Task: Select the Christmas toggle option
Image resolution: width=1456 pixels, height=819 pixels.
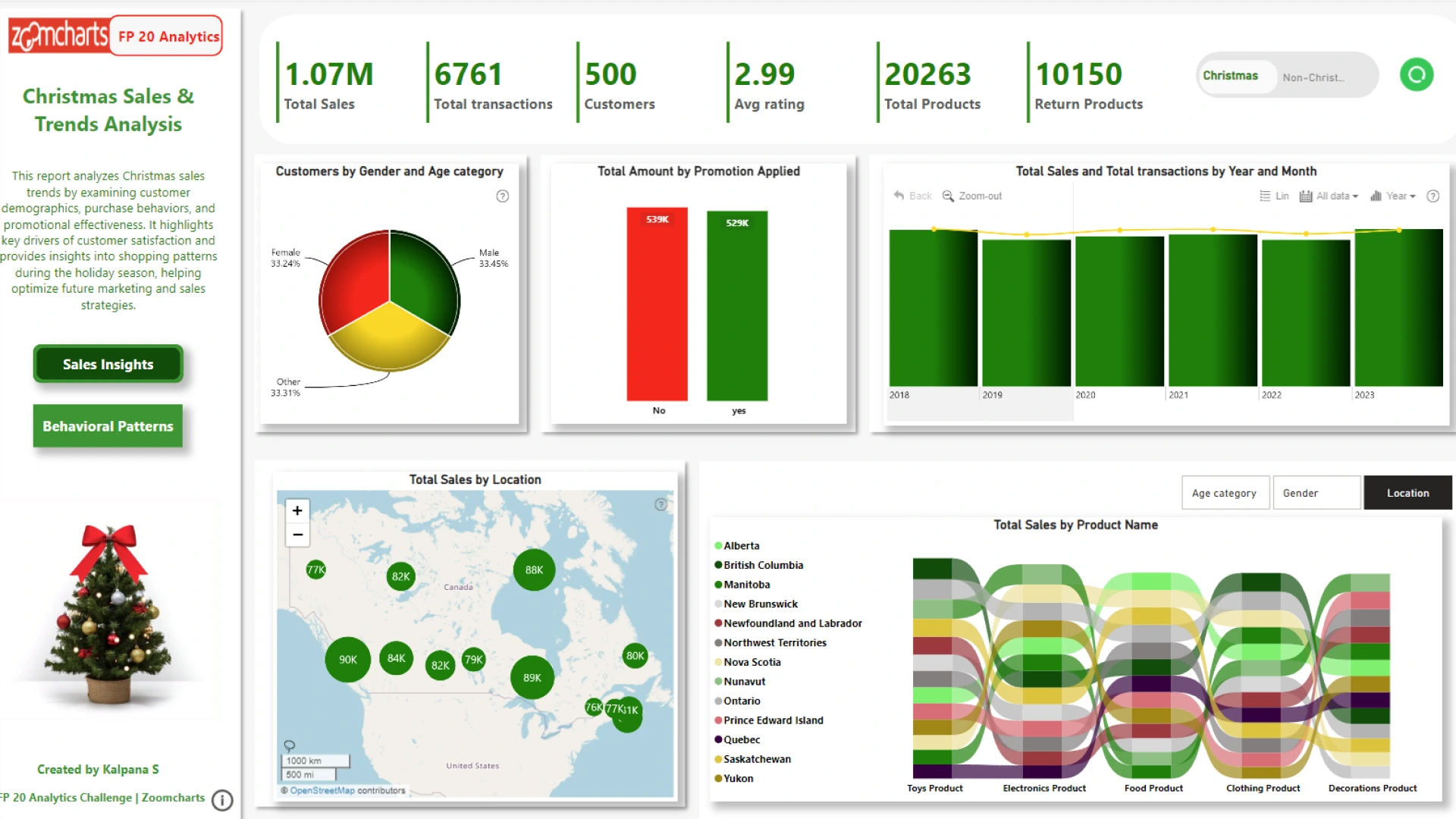Action: pyautogui.click(x=1236, y=76)
